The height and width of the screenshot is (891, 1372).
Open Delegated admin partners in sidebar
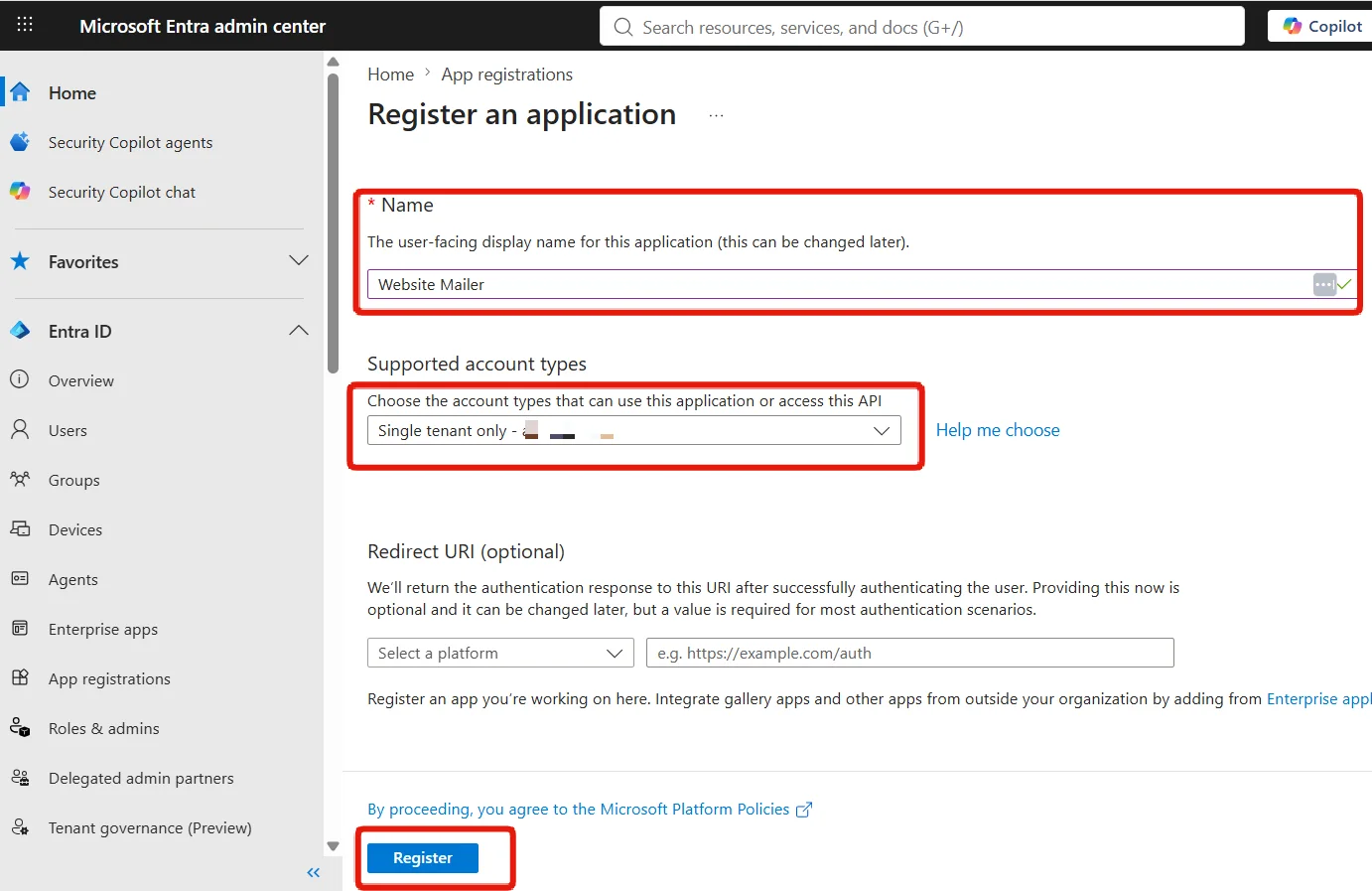point(141,778)
